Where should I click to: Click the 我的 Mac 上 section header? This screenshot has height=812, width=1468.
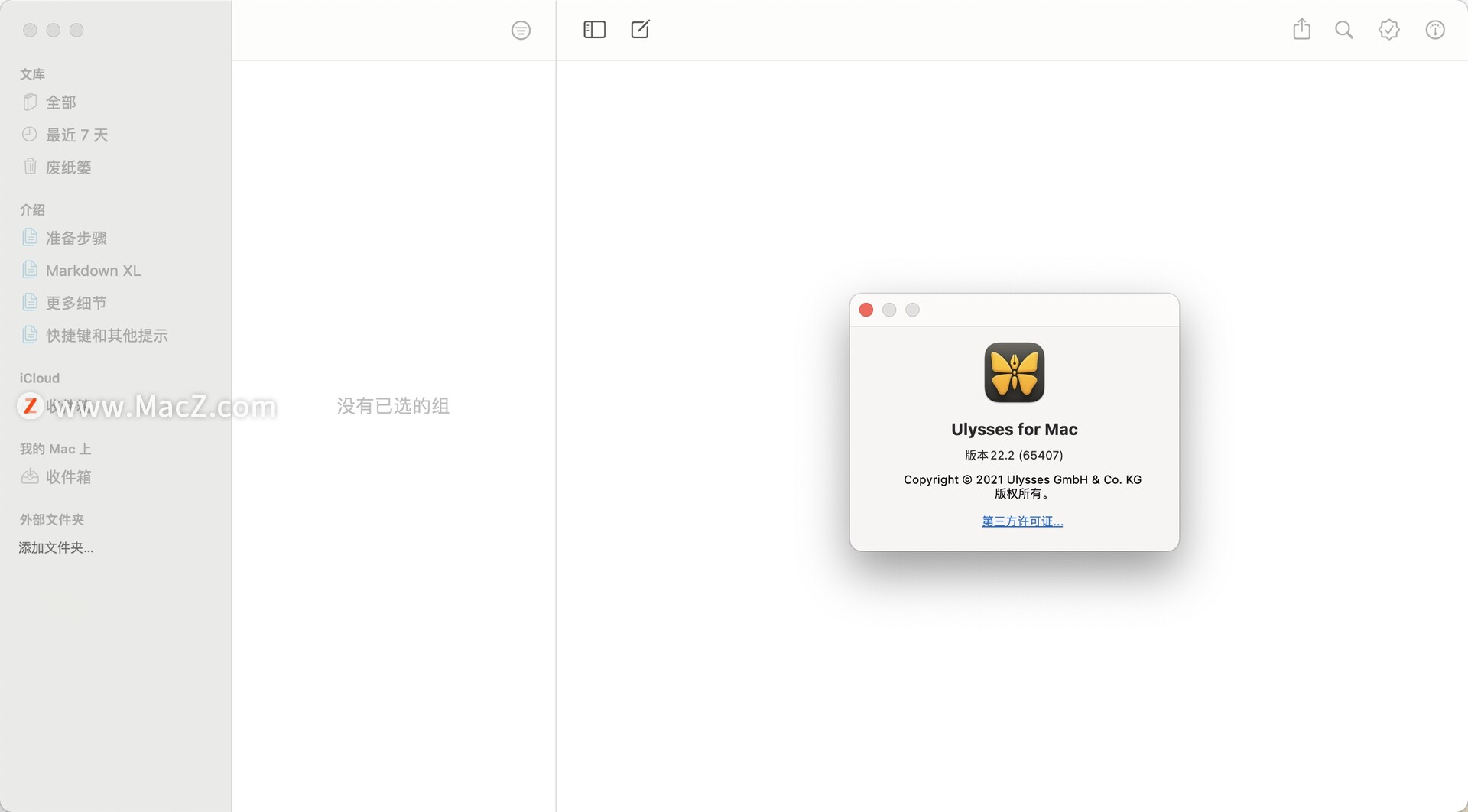55,449
